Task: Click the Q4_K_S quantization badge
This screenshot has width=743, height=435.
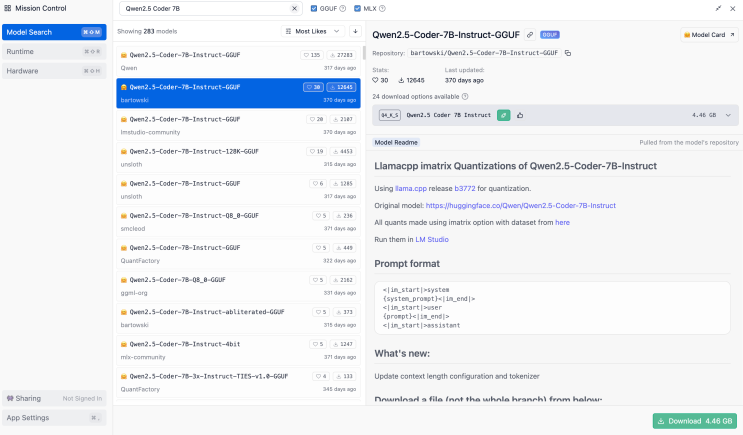Action: point(390,115)
